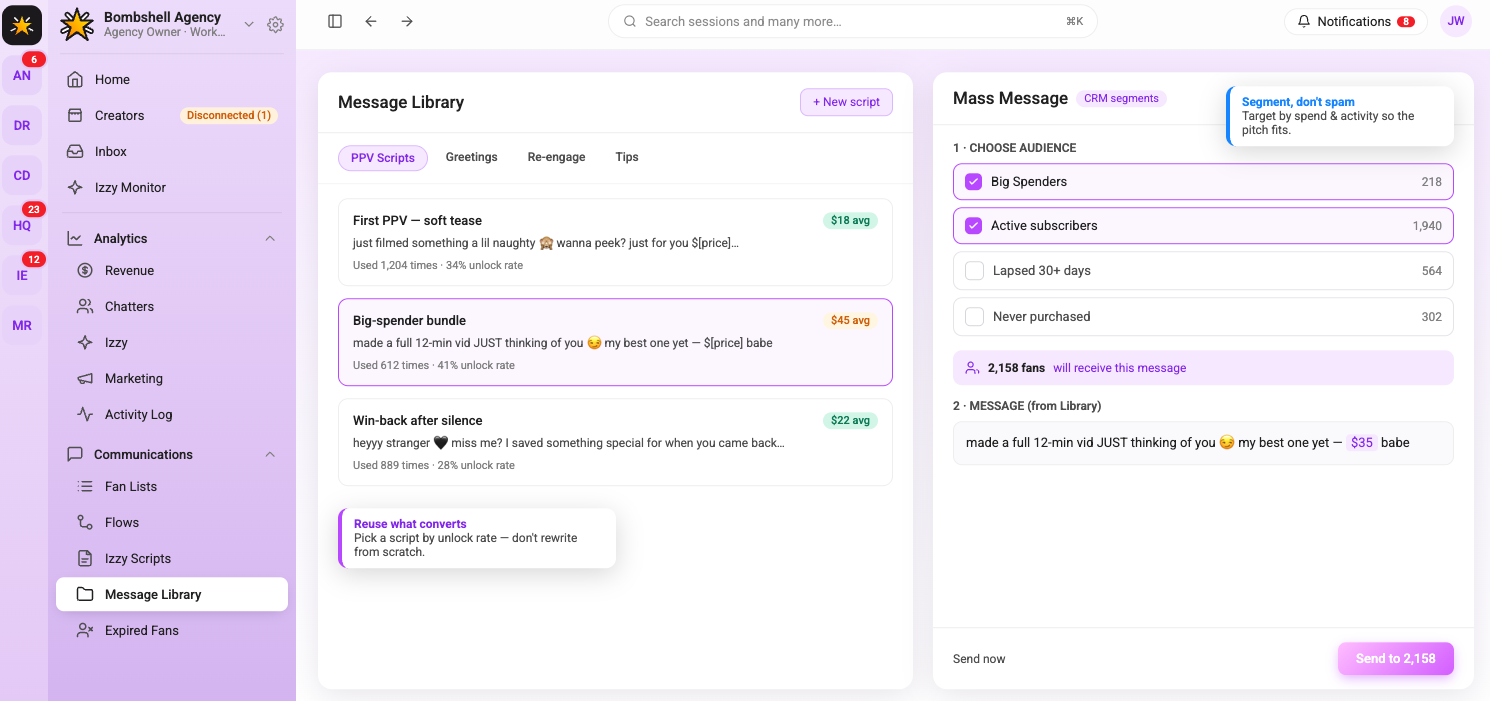Focus the Search sessions field

(852, 21)
